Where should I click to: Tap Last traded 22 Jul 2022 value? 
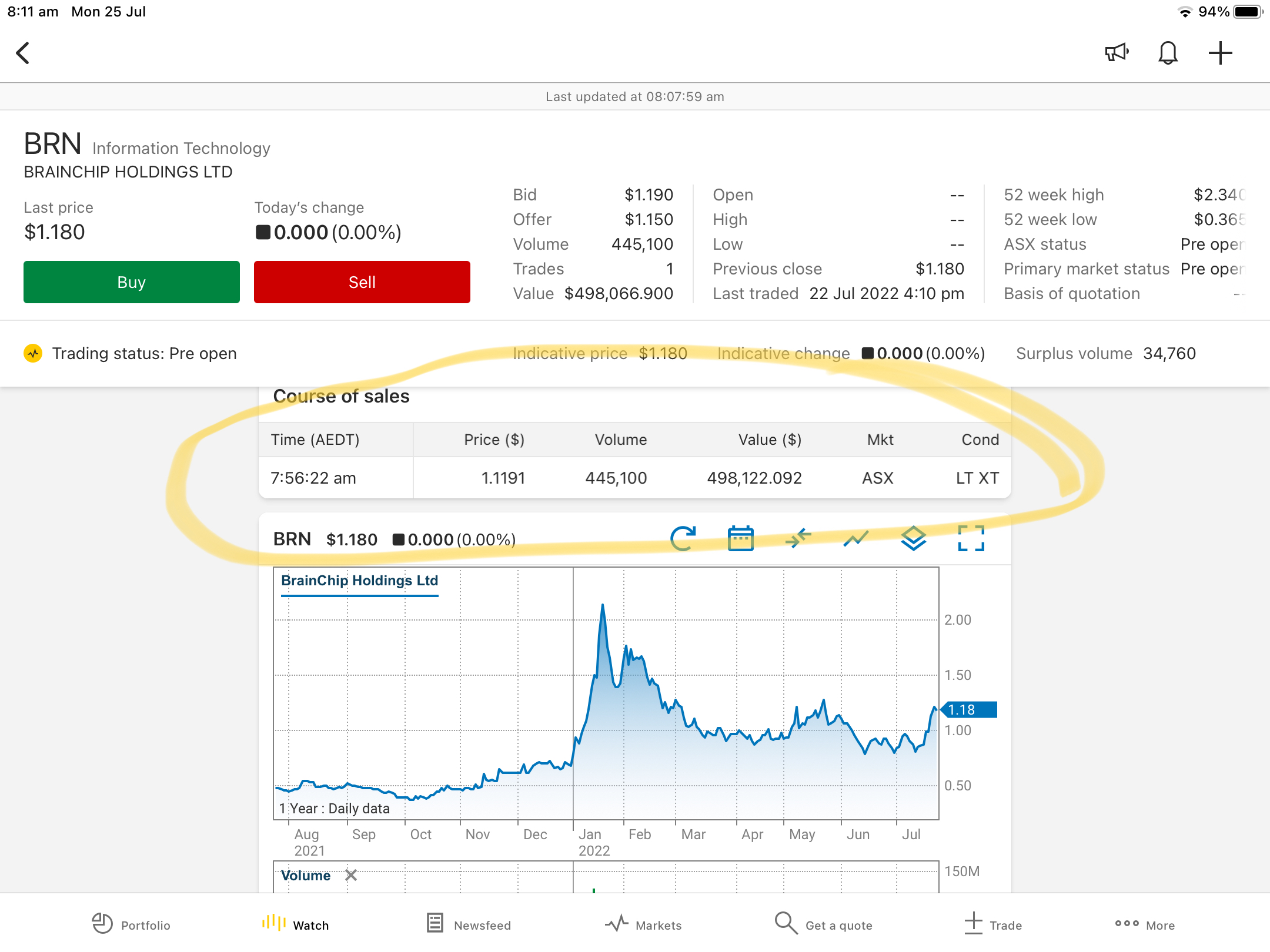[x=887, y=293]
